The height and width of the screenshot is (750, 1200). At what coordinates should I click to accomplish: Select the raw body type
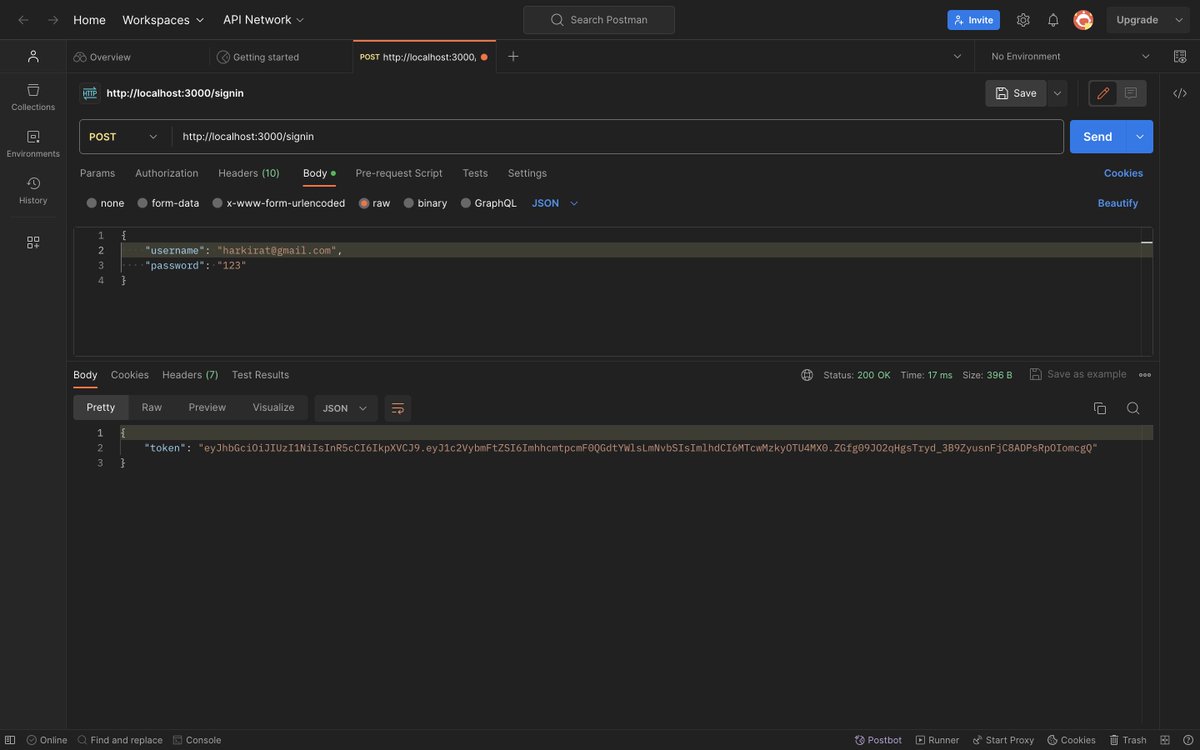click(375, 203)
